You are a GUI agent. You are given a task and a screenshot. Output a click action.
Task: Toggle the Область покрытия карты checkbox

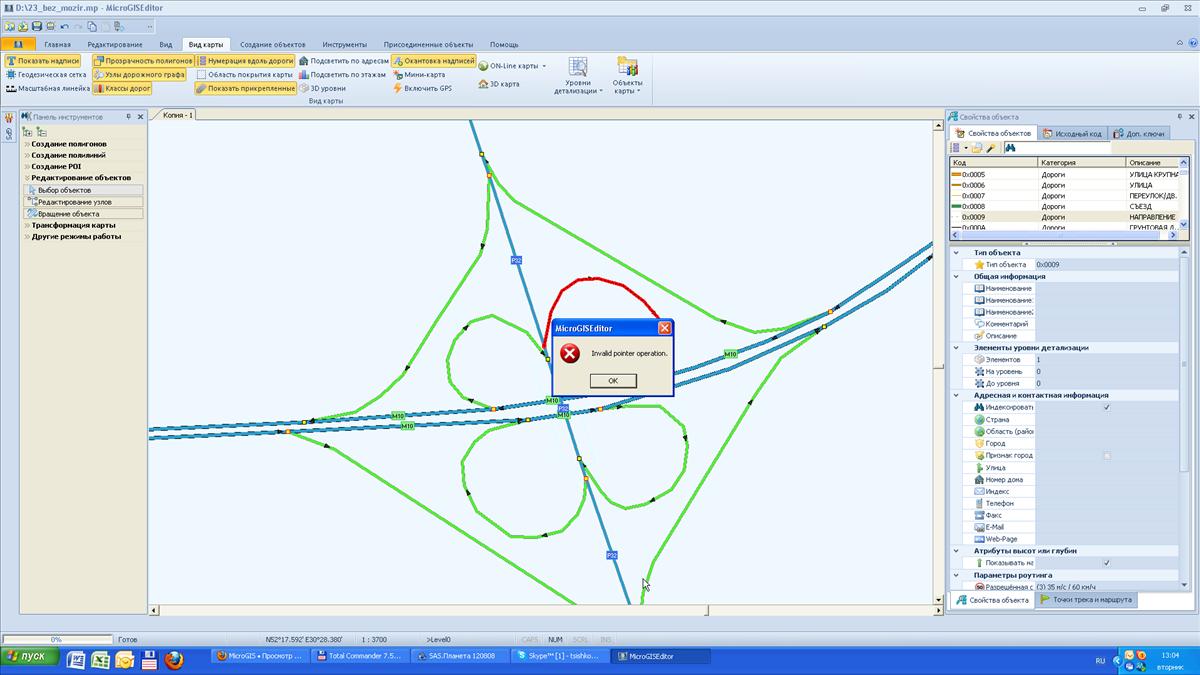(x=201, y=75)
